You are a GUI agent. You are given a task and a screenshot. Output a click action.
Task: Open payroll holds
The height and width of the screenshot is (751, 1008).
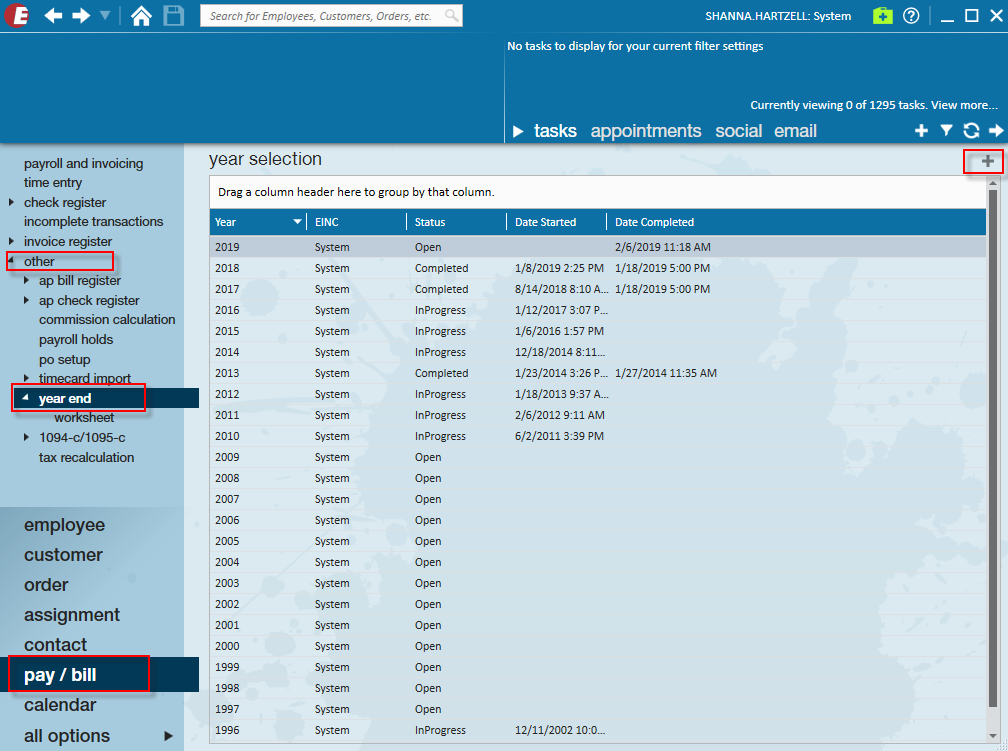coord(76,339)
